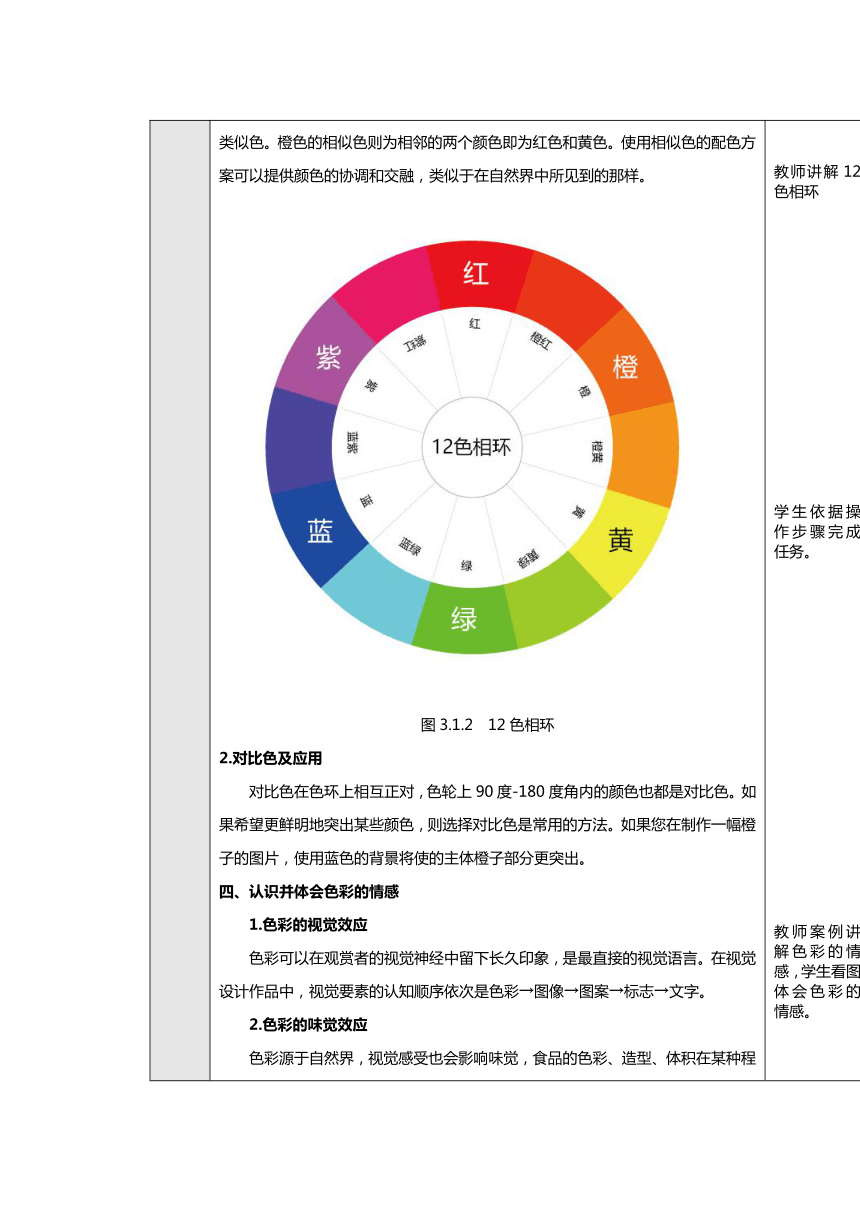This screenshot has height=1214, width=860.
Task: Click the heading 四、认识并体会色彩的情感
Action: 309,891
